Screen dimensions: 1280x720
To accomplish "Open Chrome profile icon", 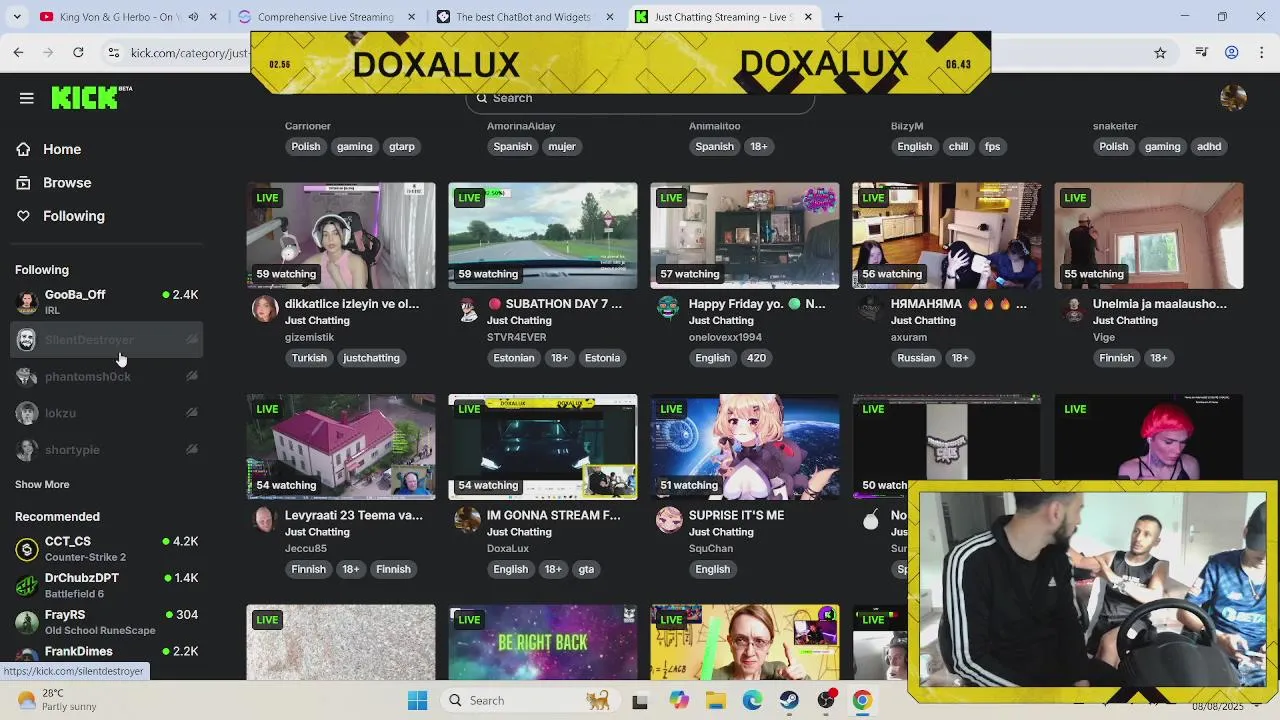I will click(1232, 53).
